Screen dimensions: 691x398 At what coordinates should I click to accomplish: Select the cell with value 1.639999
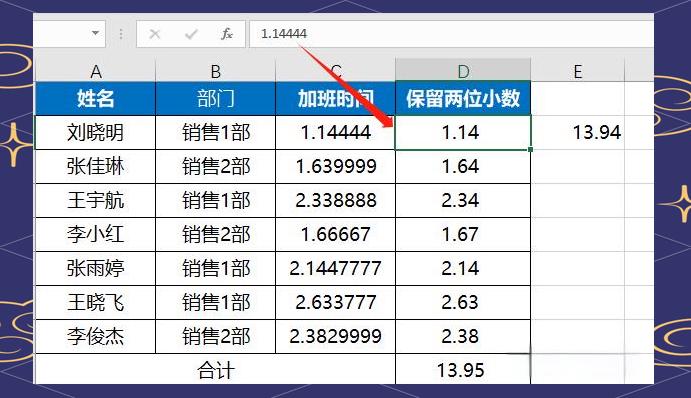pyautogui.click(x=335, y=167)
